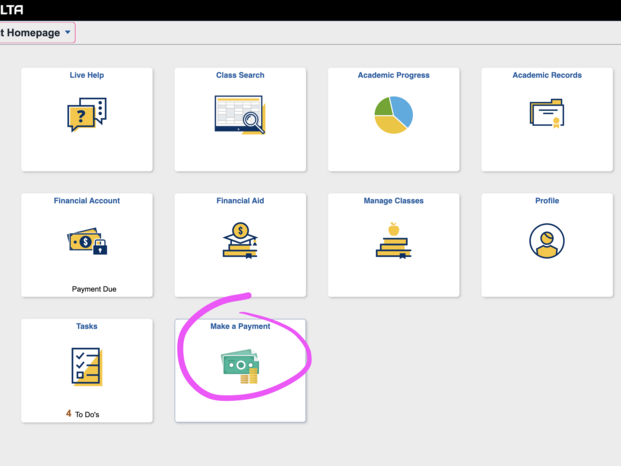Open the Manage Classes title link

394,201
